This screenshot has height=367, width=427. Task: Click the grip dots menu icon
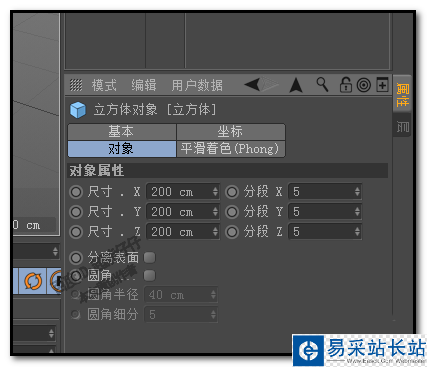coord(76,85)
